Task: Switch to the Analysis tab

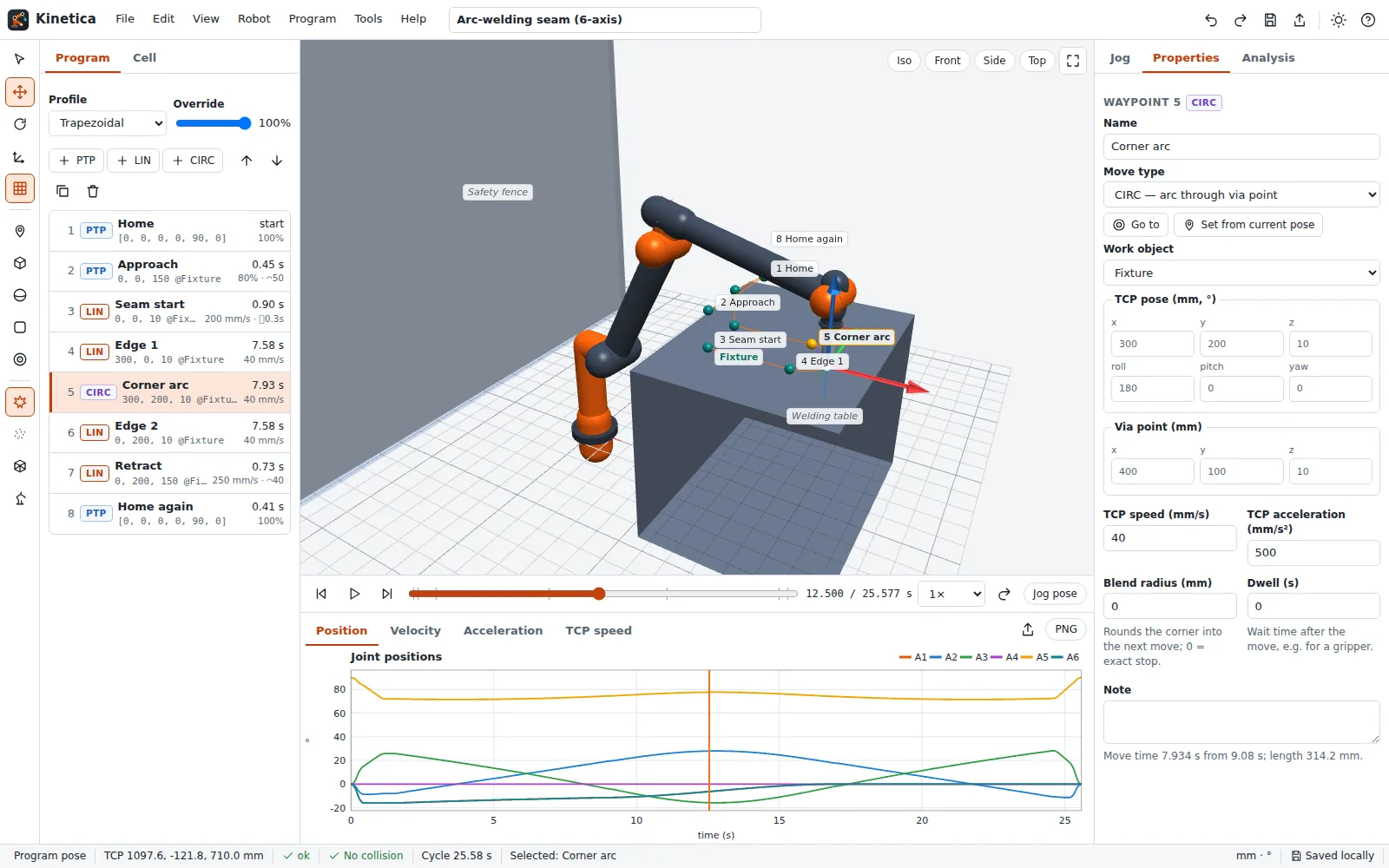Action: (1267, 58)
